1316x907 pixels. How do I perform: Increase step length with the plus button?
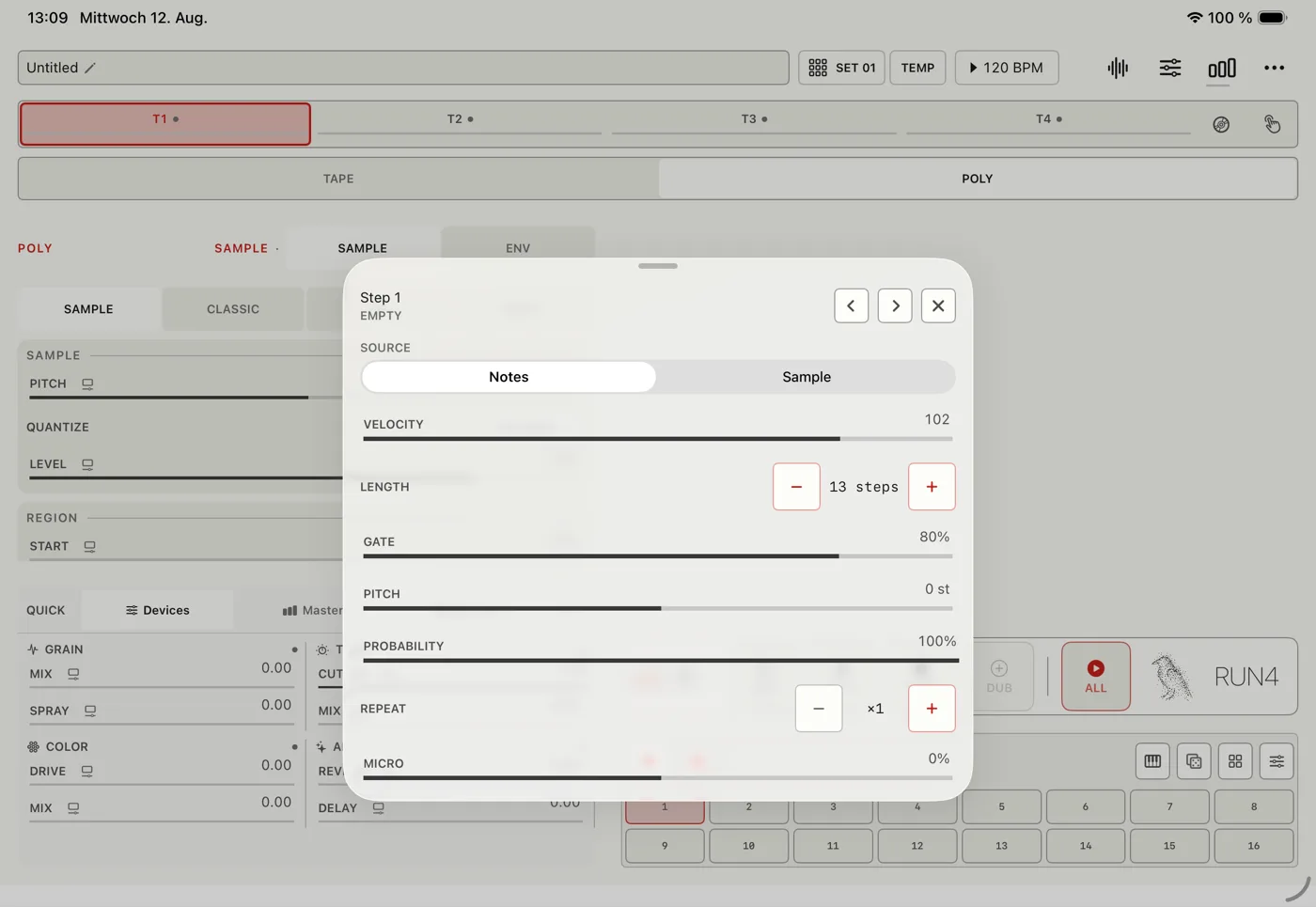click(932, 487)
